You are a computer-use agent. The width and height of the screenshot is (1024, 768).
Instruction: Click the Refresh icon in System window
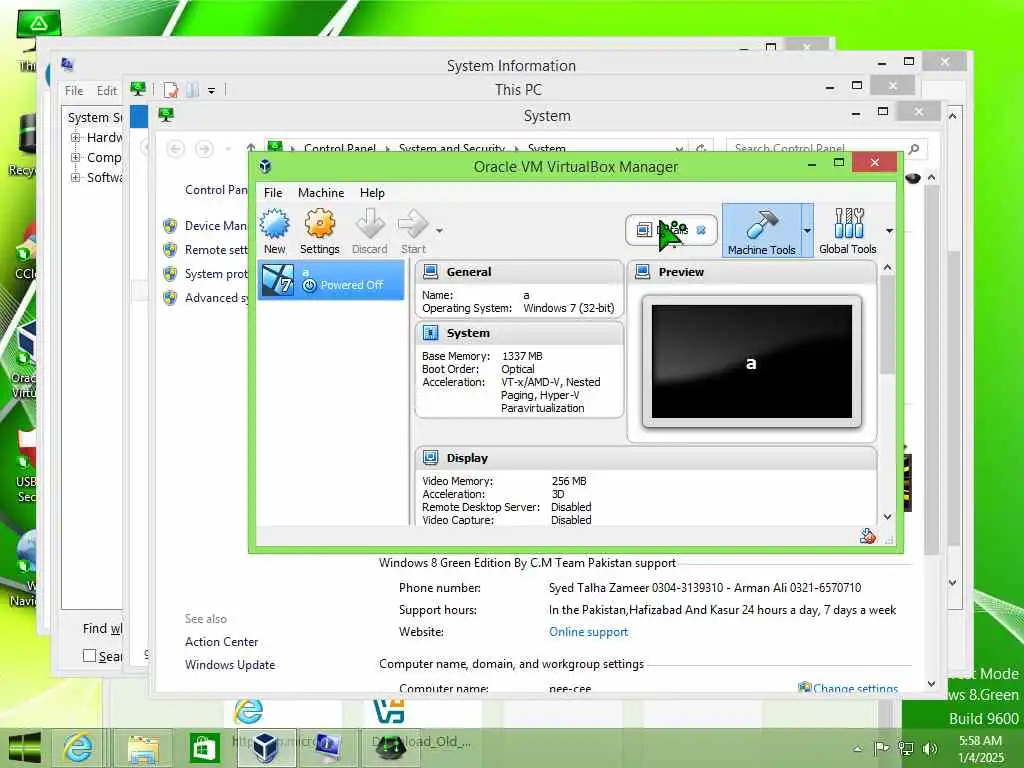[701, 149]
